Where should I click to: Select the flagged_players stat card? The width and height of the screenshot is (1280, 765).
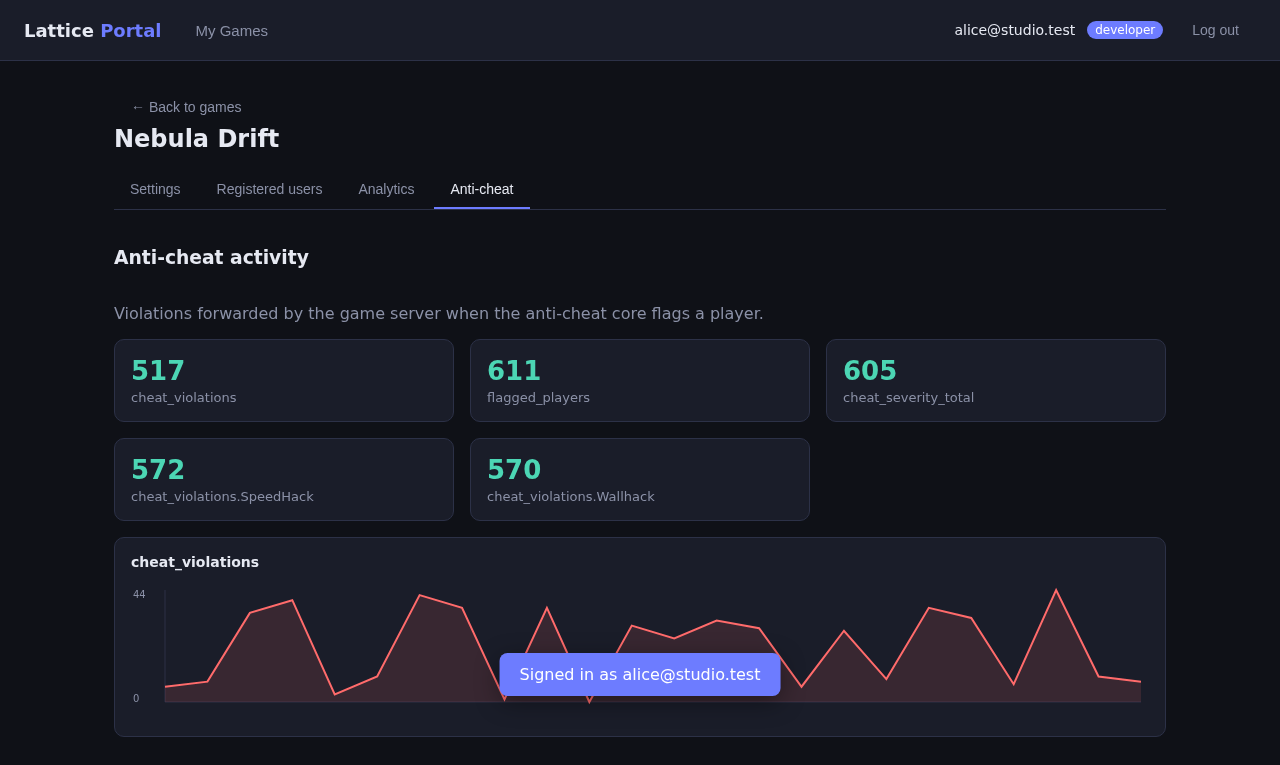coord(640,380)
